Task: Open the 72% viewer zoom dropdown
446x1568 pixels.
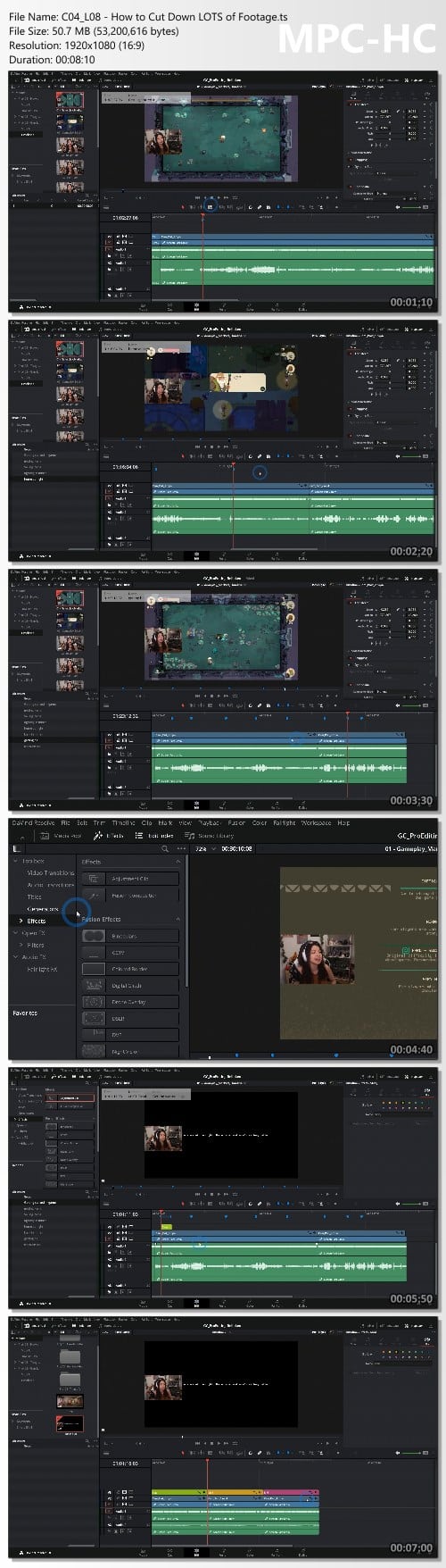Action: (203, 848)
